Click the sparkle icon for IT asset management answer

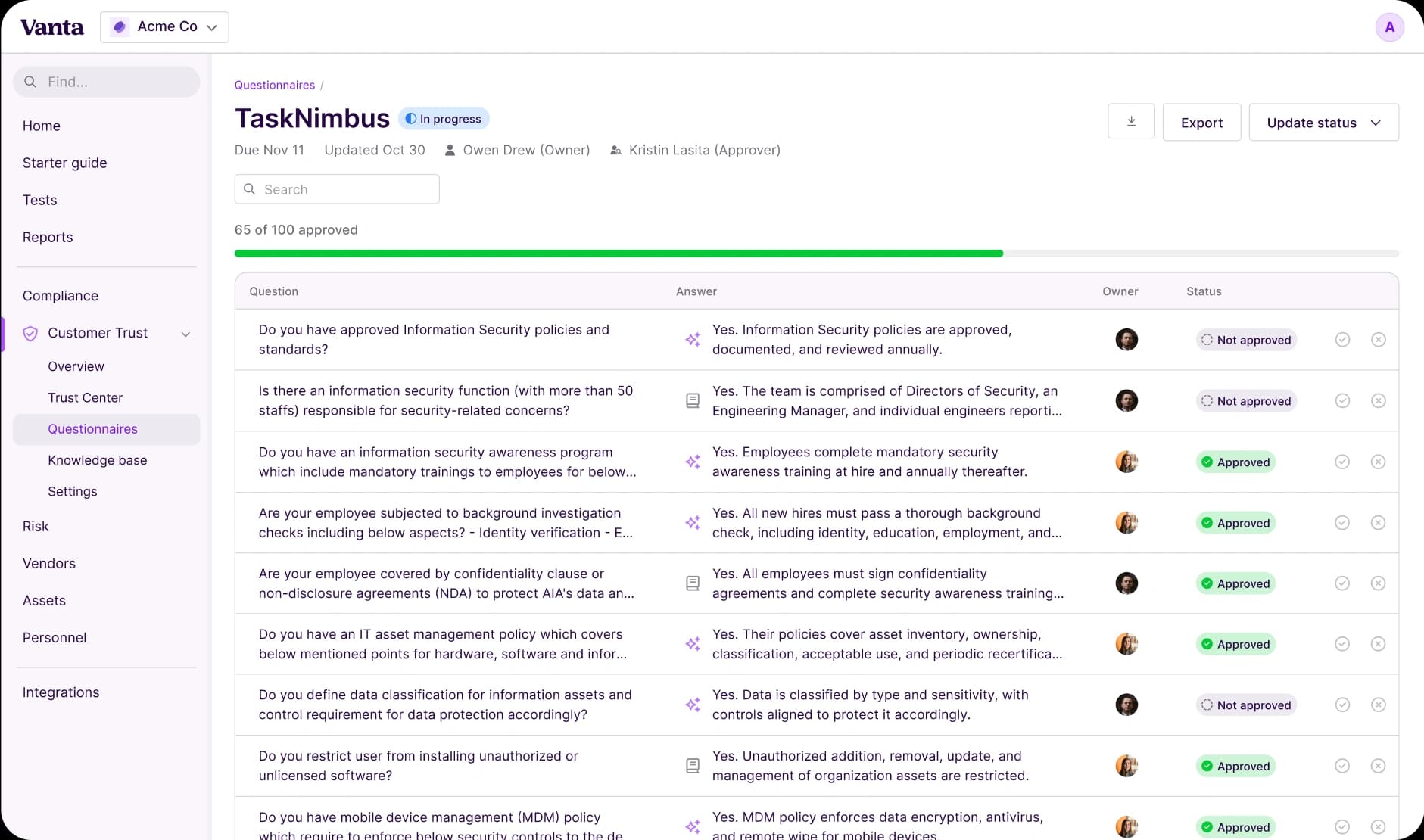(x=692, y=644)
